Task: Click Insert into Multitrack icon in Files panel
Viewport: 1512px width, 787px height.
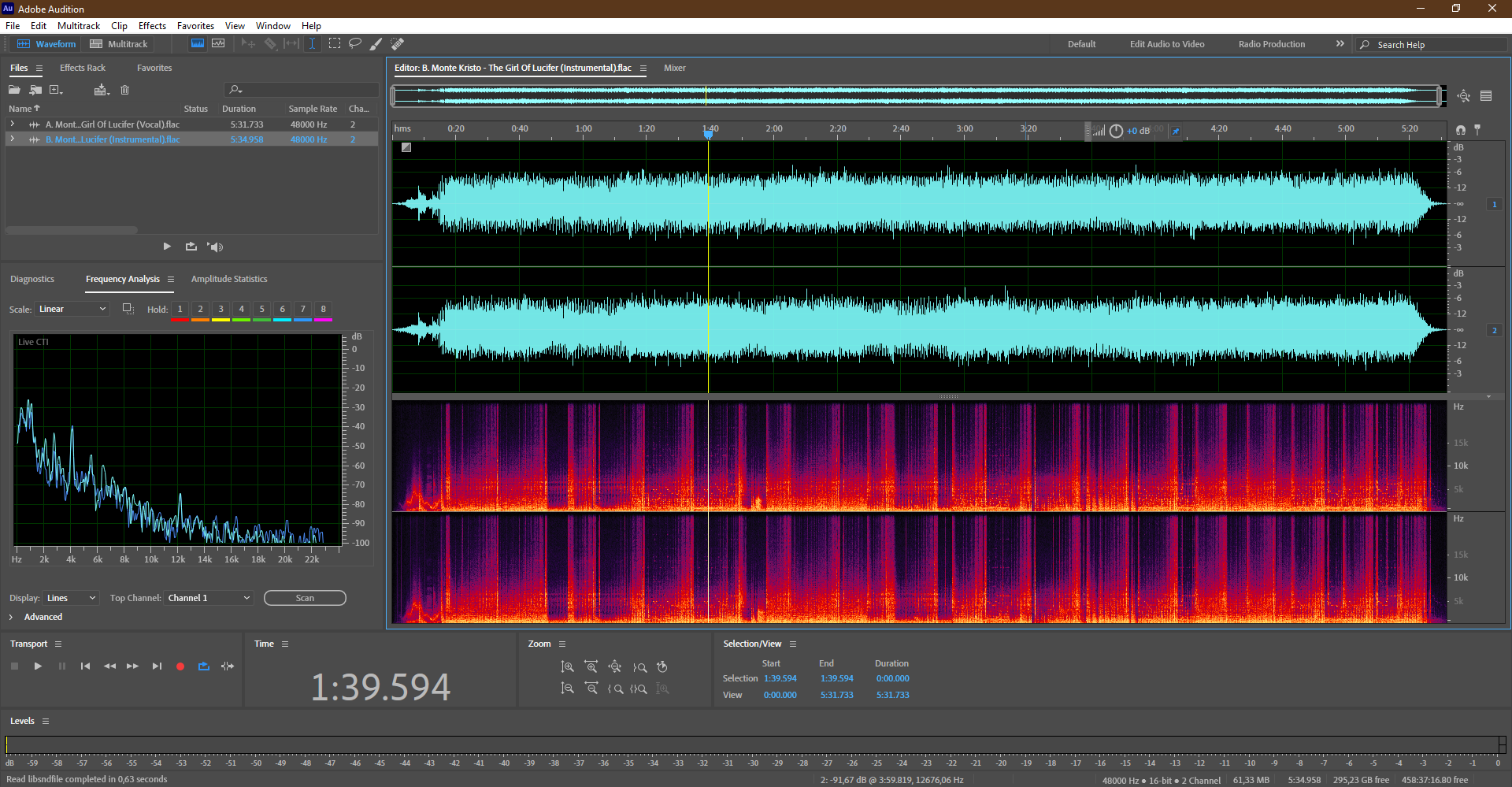Action: click(x=102, y=90)
